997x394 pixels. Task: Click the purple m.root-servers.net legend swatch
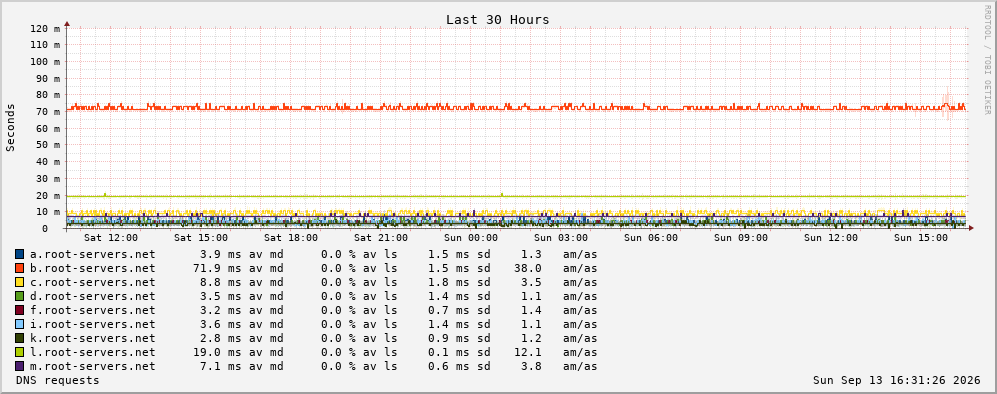tap(20, 366)
